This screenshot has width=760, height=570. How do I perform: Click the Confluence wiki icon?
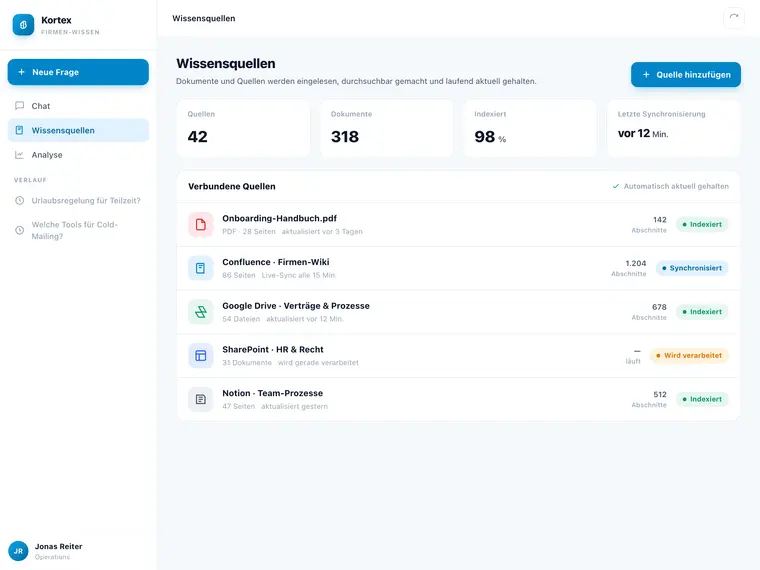tap(201, 268)
